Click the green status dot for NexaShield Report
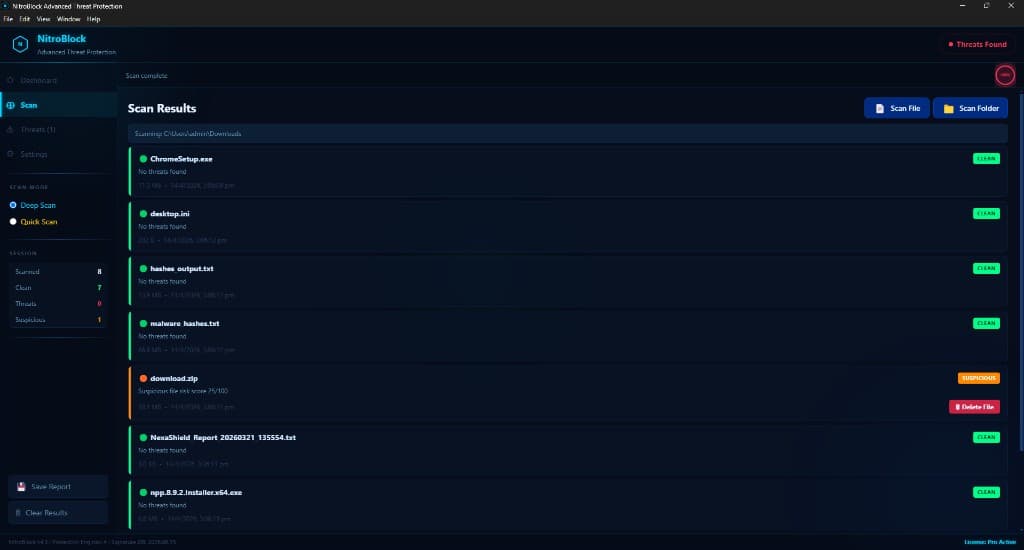The width and height of the screenshot is (1024, 550). pos(143,438)
